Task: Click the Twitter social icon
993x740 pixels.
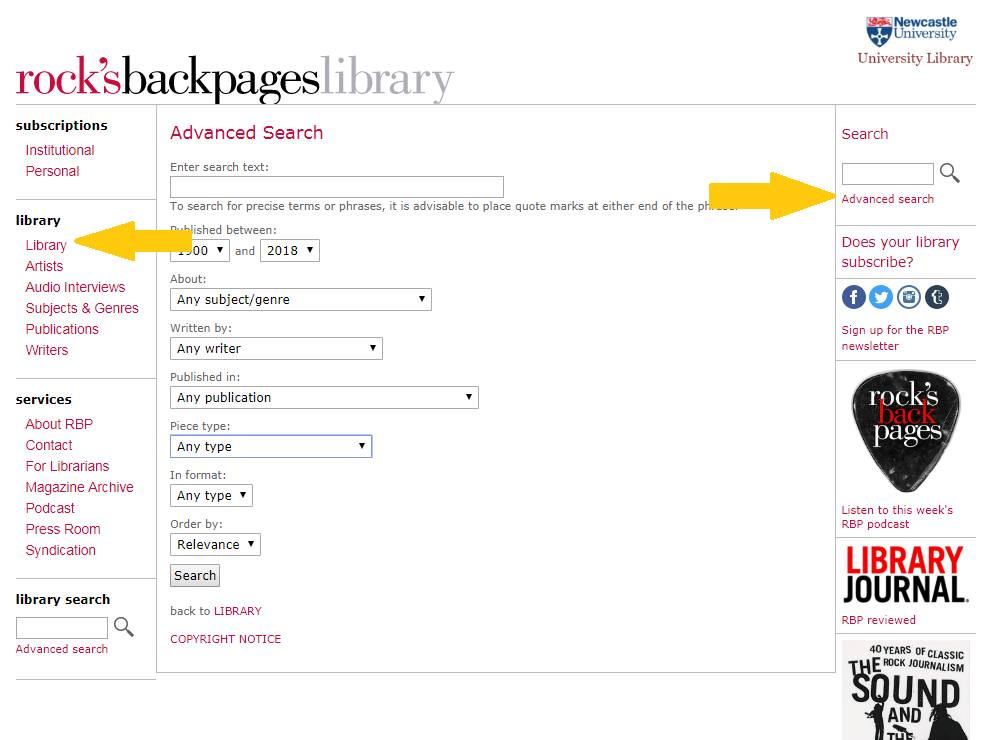Action: (x=881, y=297)
